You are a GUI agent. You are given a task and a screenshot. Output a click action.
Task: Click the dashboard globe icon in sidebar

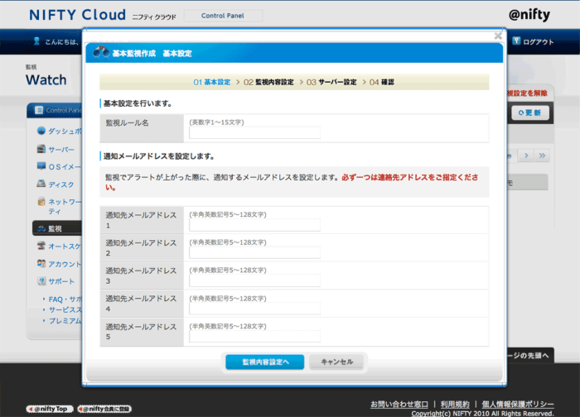(41, 131)
